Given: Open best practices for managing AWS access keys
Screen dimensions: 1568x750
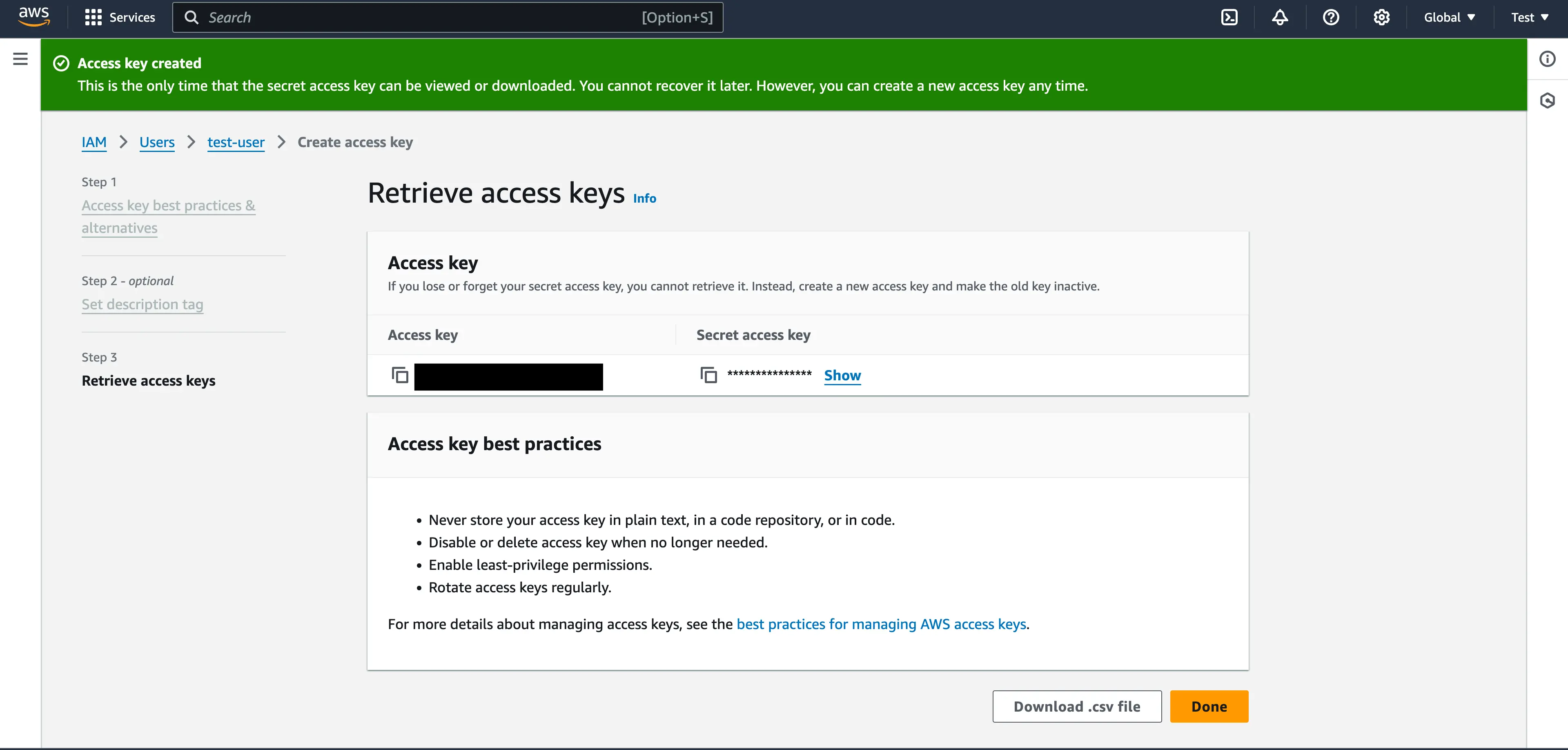Looking at the screenshot, I should click(x=881, y=624).
